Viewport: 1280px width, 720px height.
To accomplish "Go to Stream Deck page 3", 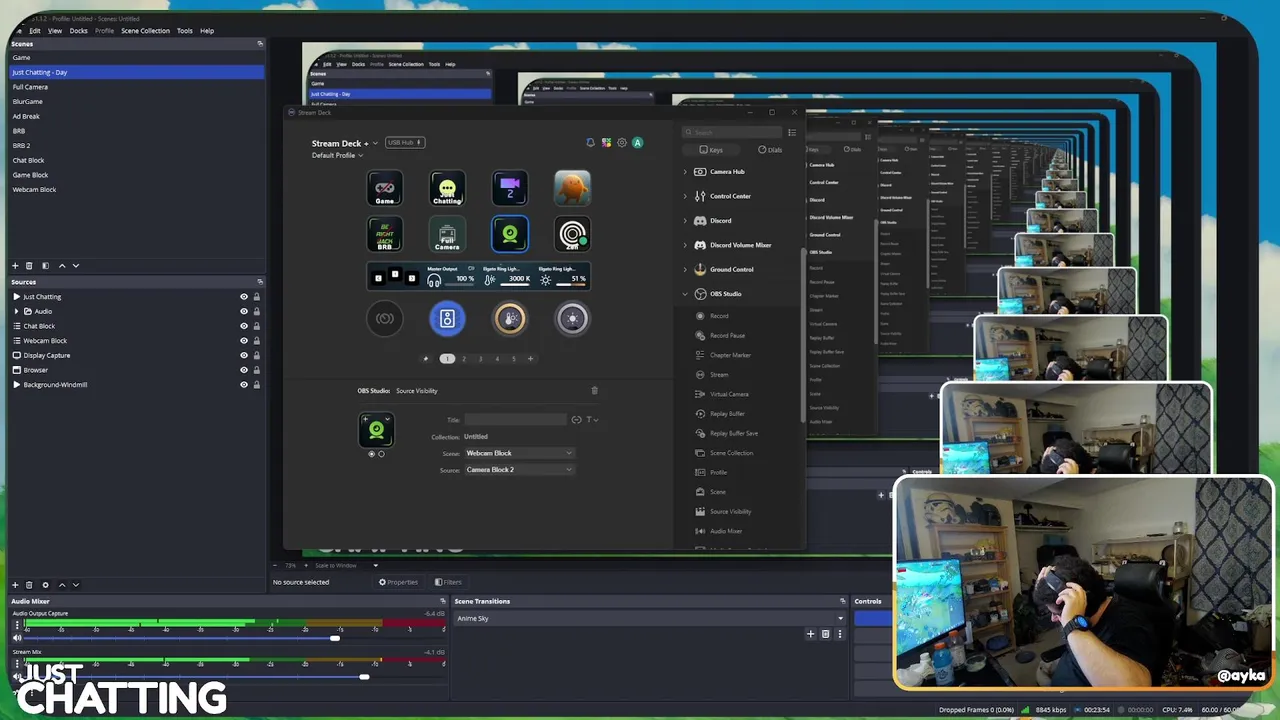I will point(480,358).
